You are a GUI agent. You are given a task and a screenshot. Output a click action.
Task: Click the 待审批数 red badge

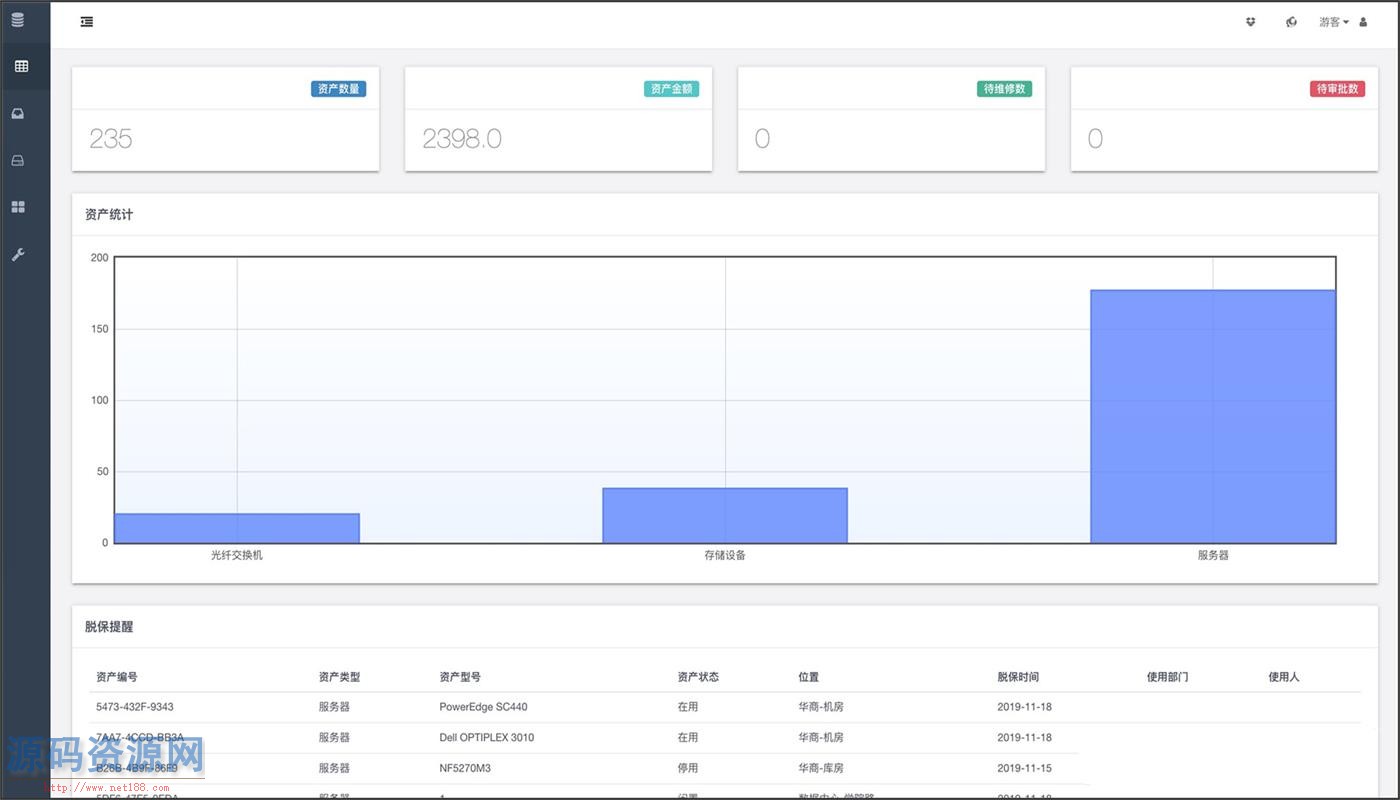[1337, 89]
